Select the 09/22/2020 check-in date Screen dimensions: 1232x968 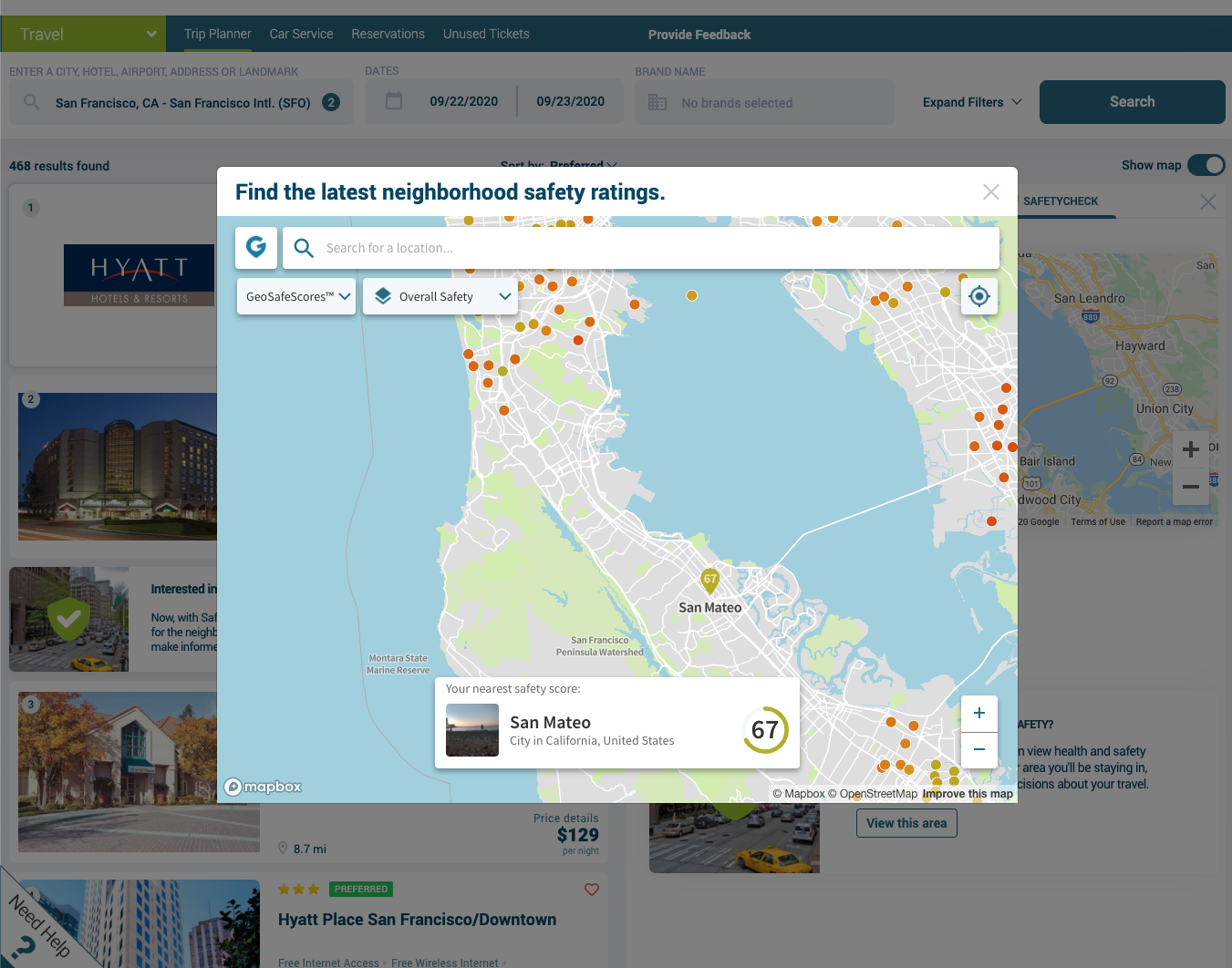click(464, 101)
